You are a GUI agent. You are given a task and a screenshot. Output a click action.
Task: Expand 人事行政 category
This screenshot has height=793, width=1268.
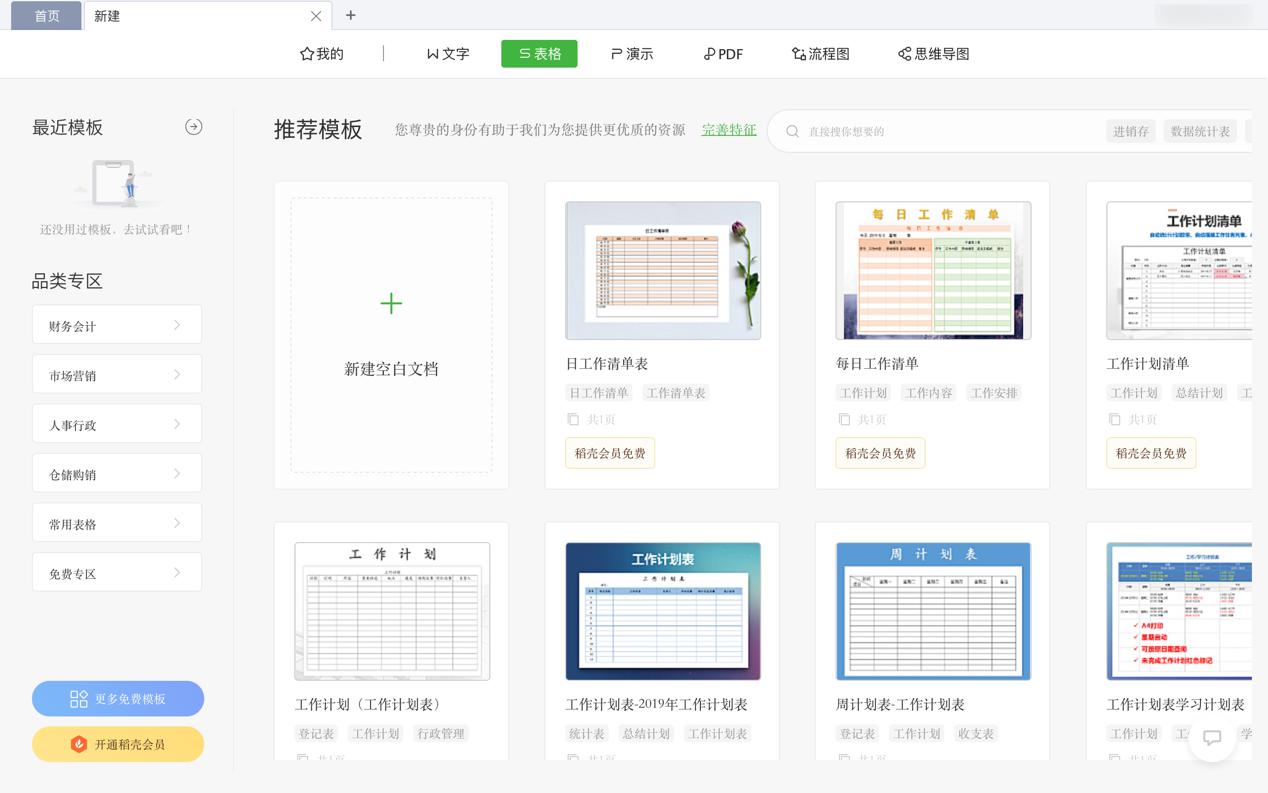(117, 424)
